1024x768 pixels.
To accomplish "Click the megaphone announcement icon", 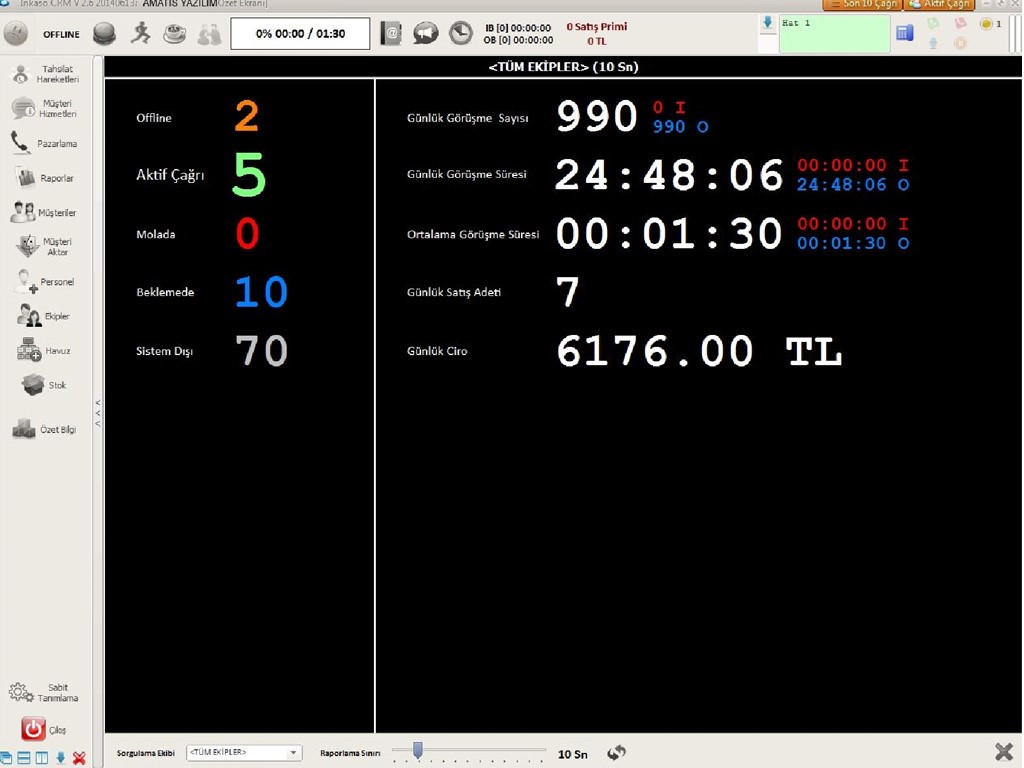I will 426,34.
